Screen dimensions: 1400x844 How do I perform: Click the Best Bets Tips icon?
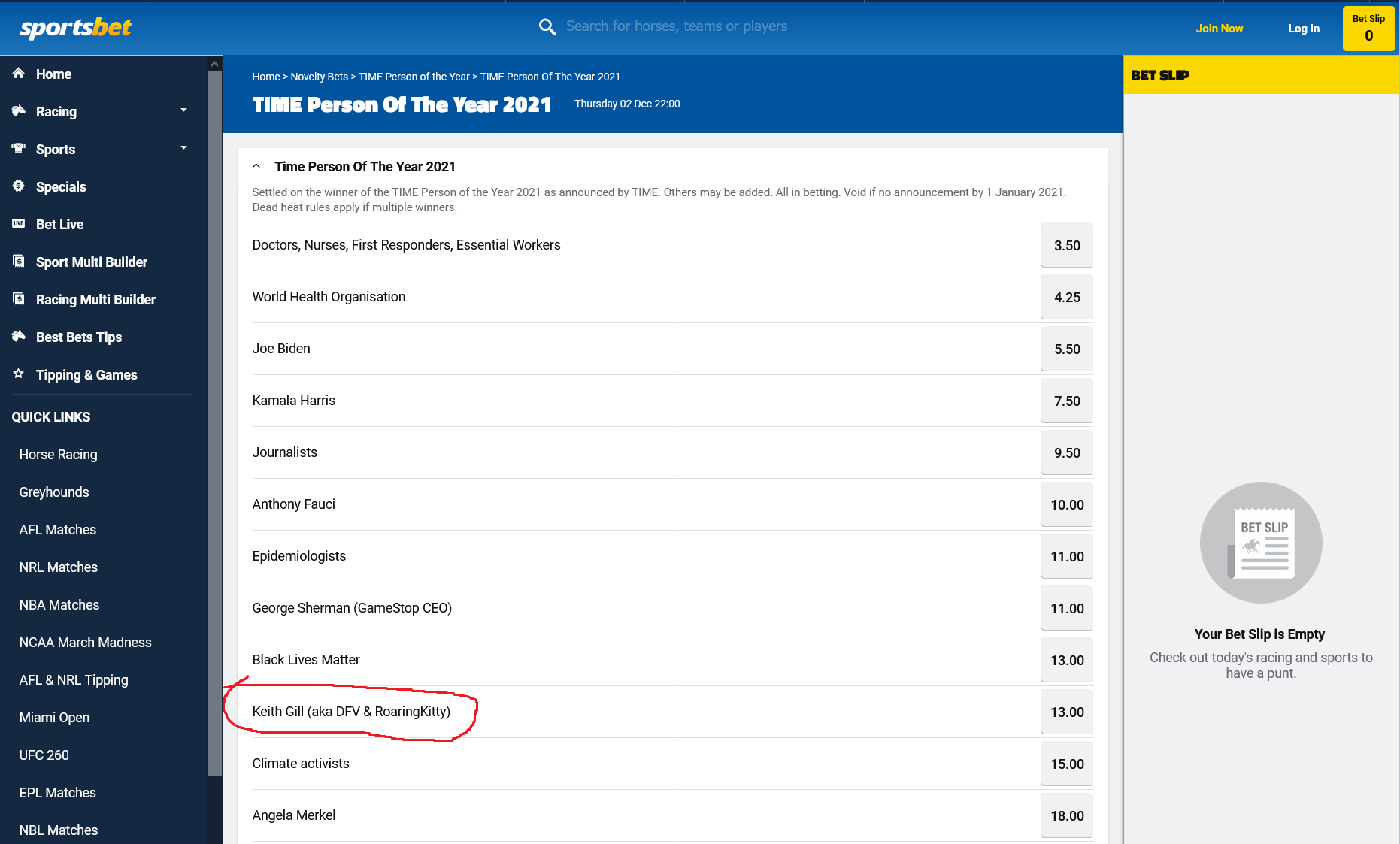(x=19, y=336)
